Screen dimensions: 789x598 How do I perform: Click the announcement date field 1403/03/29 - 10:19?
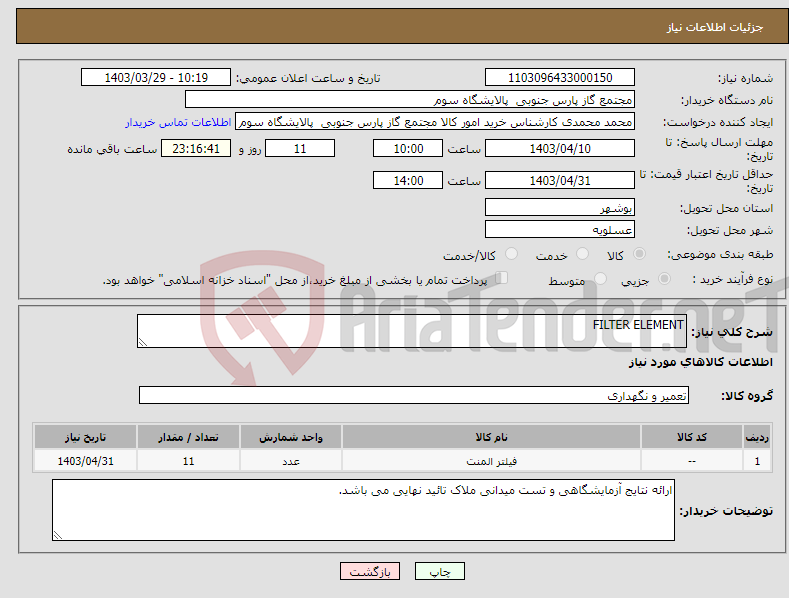156,78
